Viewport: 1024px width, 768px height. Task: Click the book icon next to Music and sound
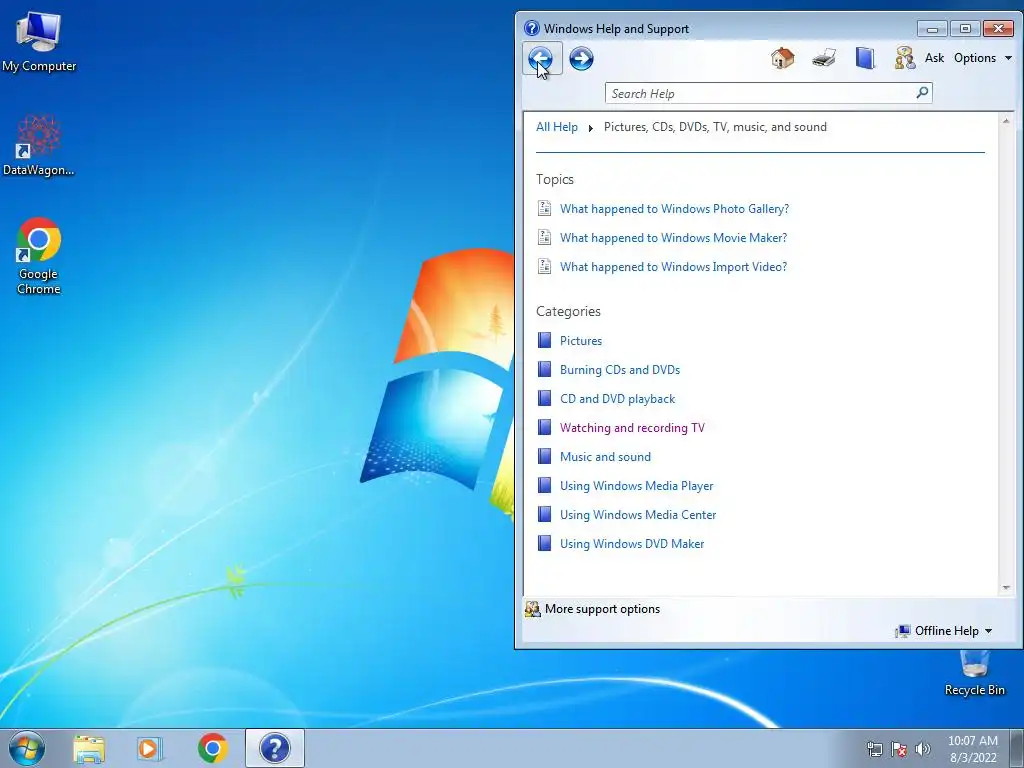(x=544, y=456)
